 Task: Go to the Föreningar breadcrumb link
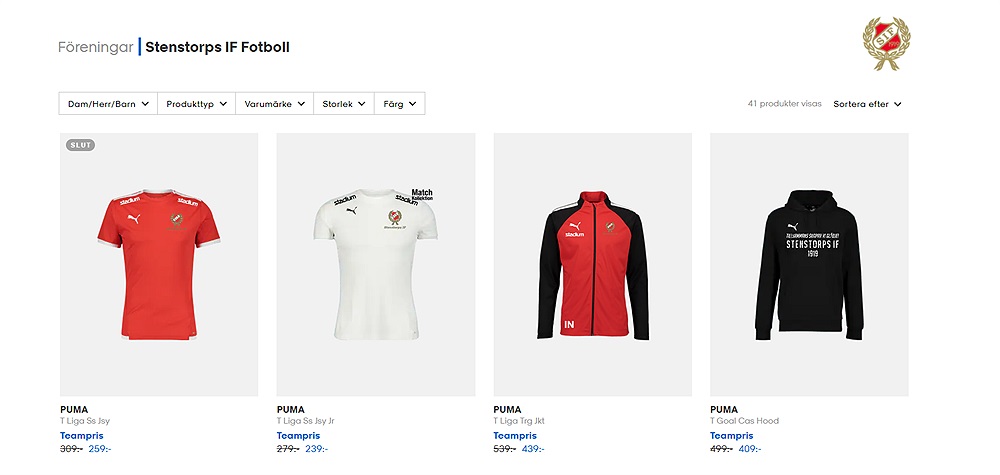pyautogui.click(x=96, y=47)
